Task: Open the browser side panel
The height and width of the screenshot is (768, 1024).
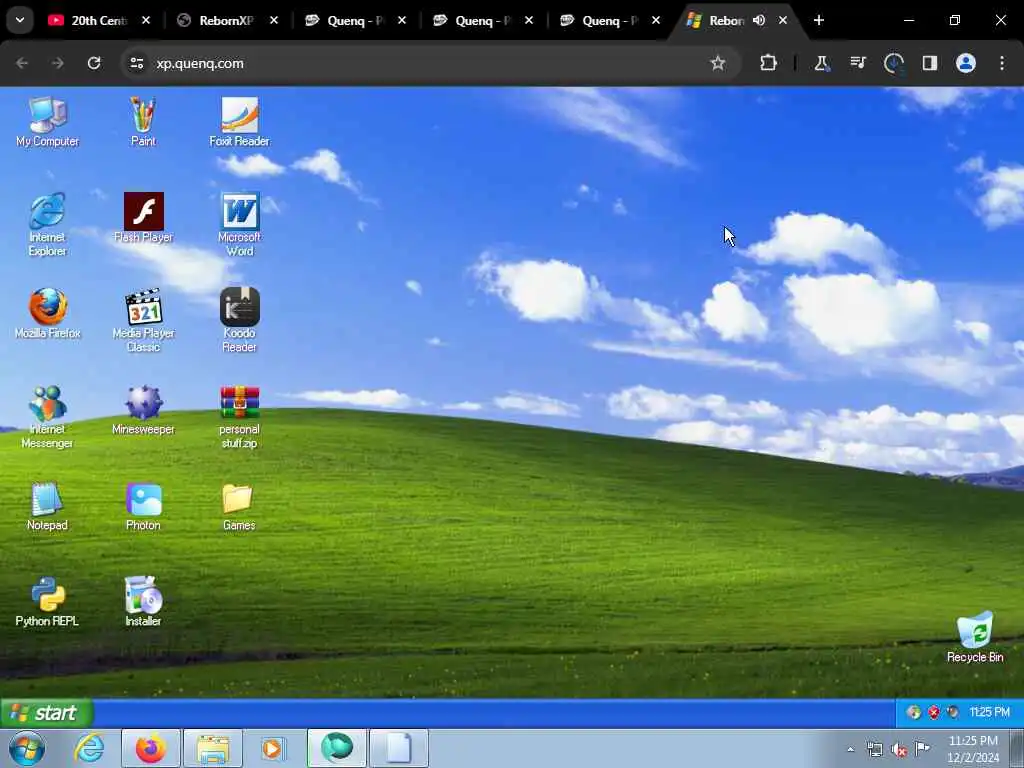Action: coord(930,63)
